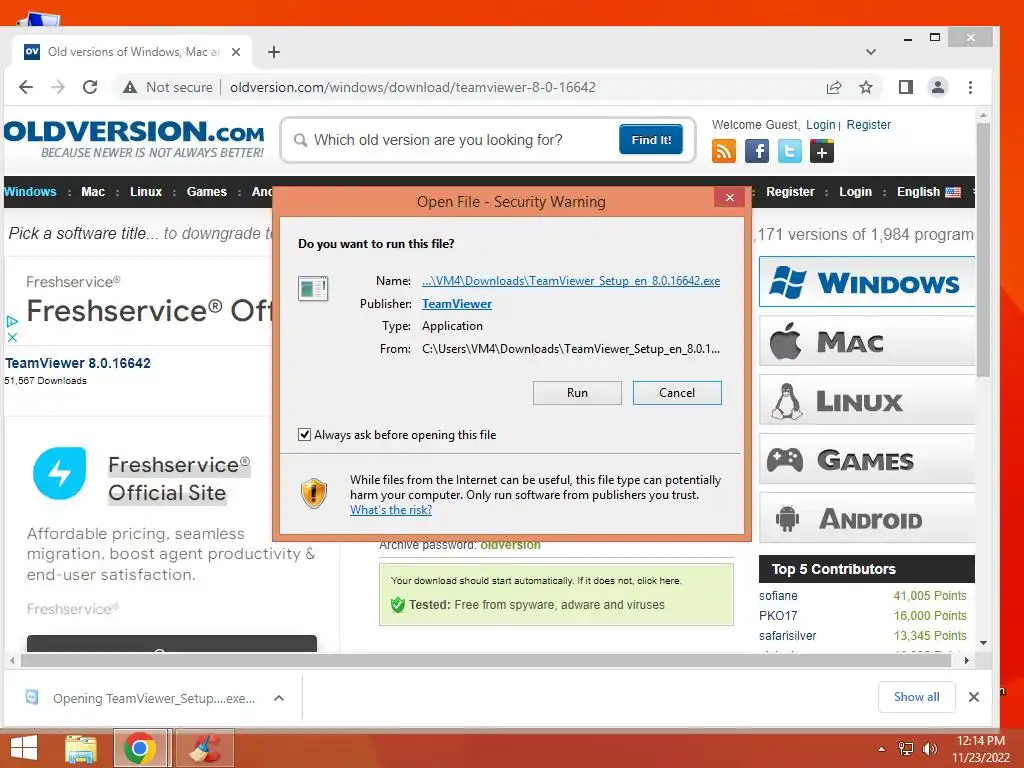Screen dimensions: 1024x768
Task: Open the Windows nav menu item
Action: (30, 192)
